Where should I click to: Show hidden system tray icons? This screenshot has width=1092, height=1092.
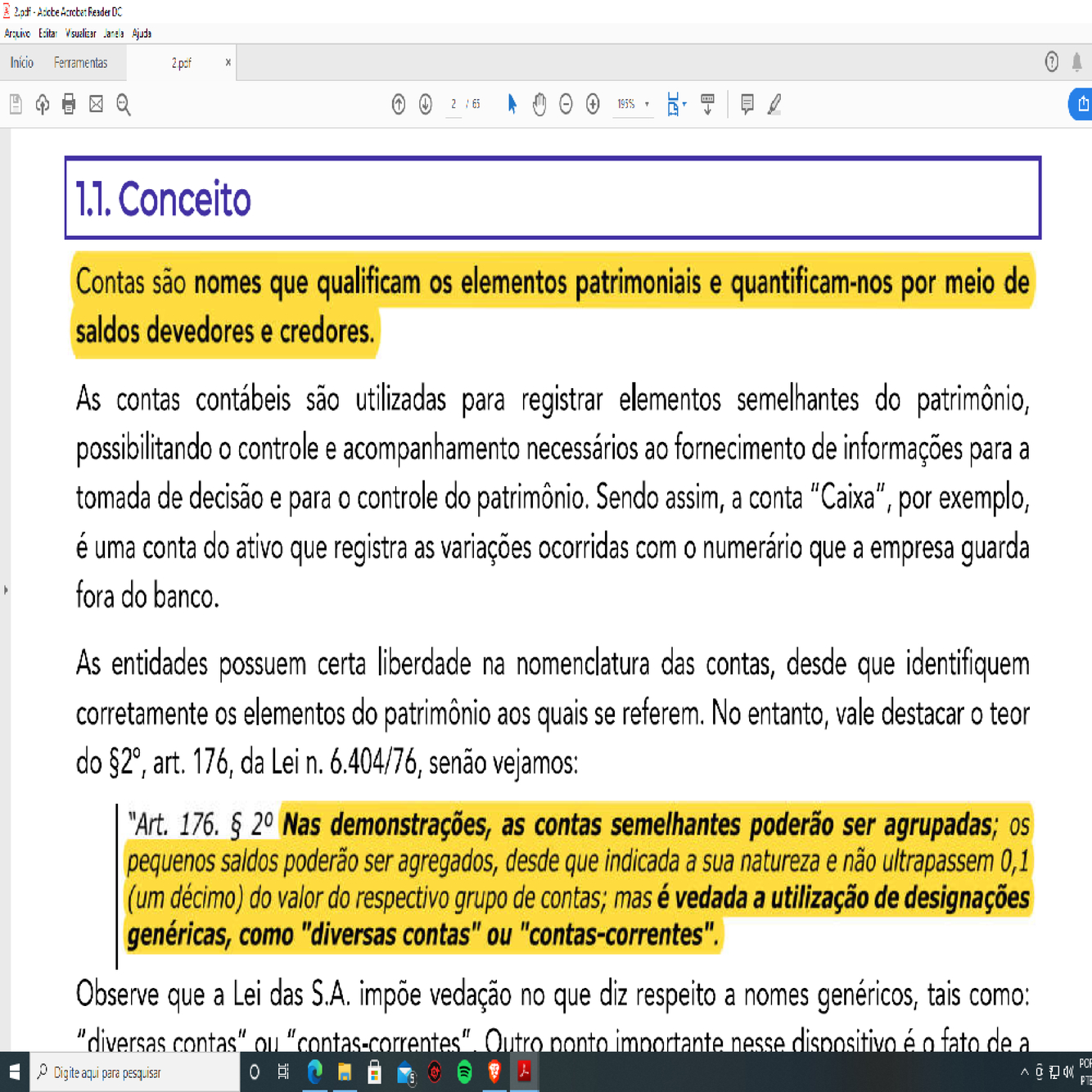(x=1024, y=1072)
